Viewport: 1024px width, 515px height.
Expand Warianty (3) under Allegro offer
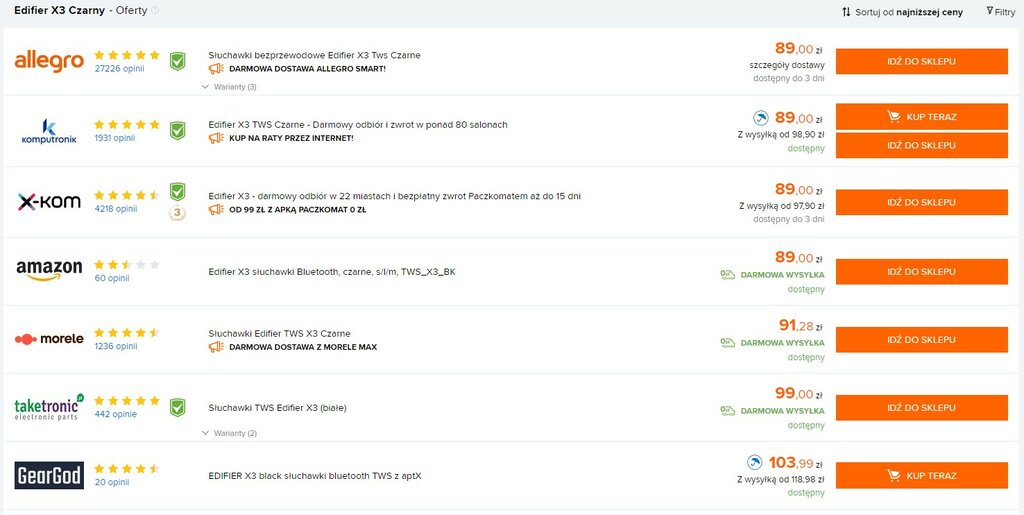tap(229, 87)
